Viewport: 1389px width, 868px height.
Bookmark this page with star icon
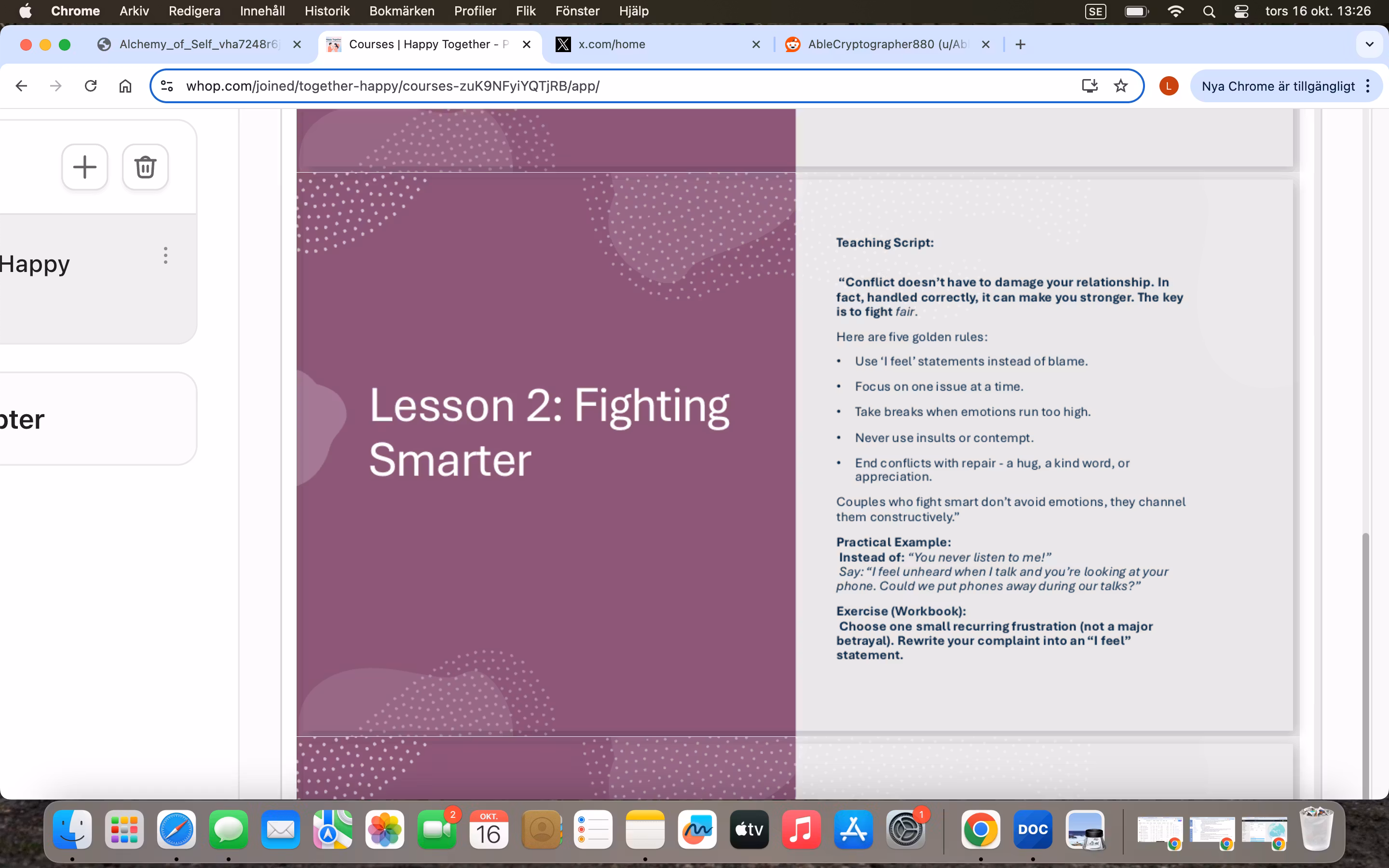pos(1120,86)
